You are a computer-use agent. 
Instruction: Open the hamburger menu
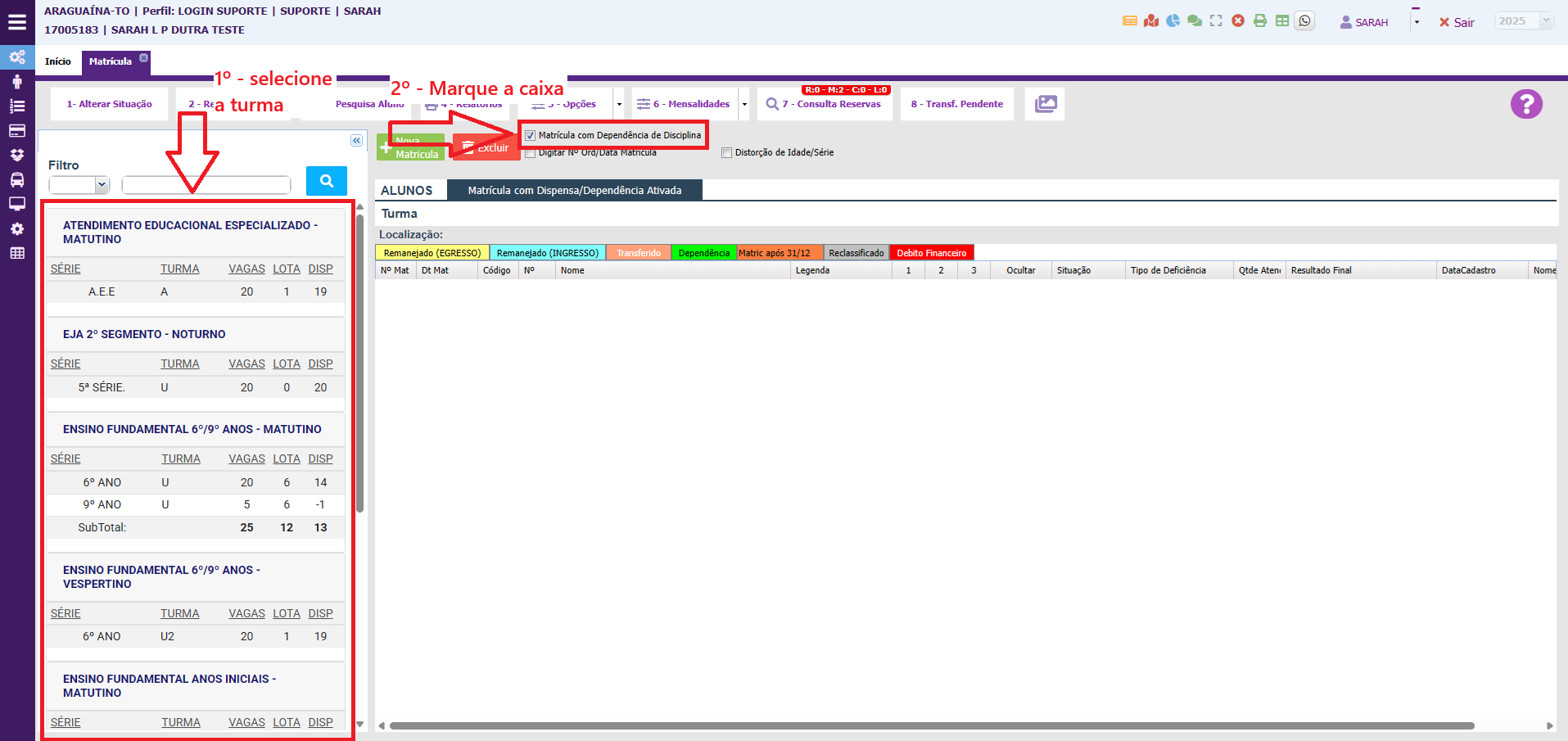[x=17, y=22]
